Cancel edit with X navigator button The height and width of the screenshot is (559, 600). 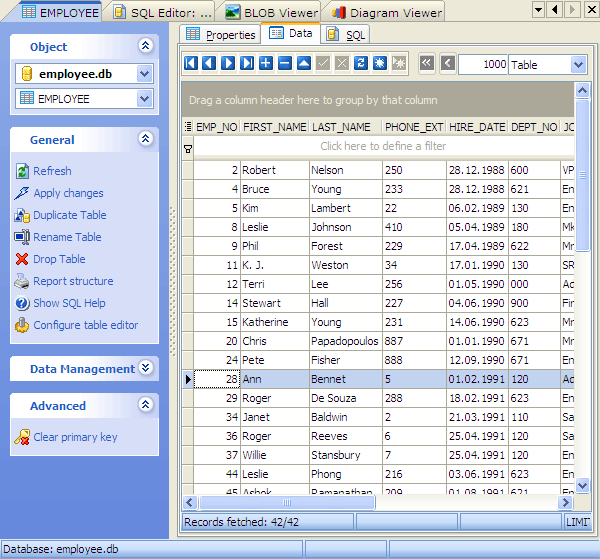342,63
